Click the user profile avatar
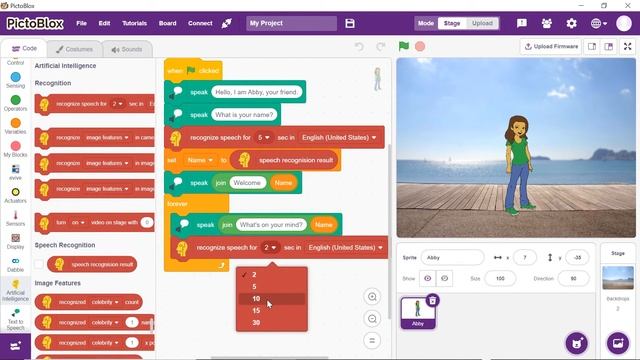 click(x=624, y=23)
